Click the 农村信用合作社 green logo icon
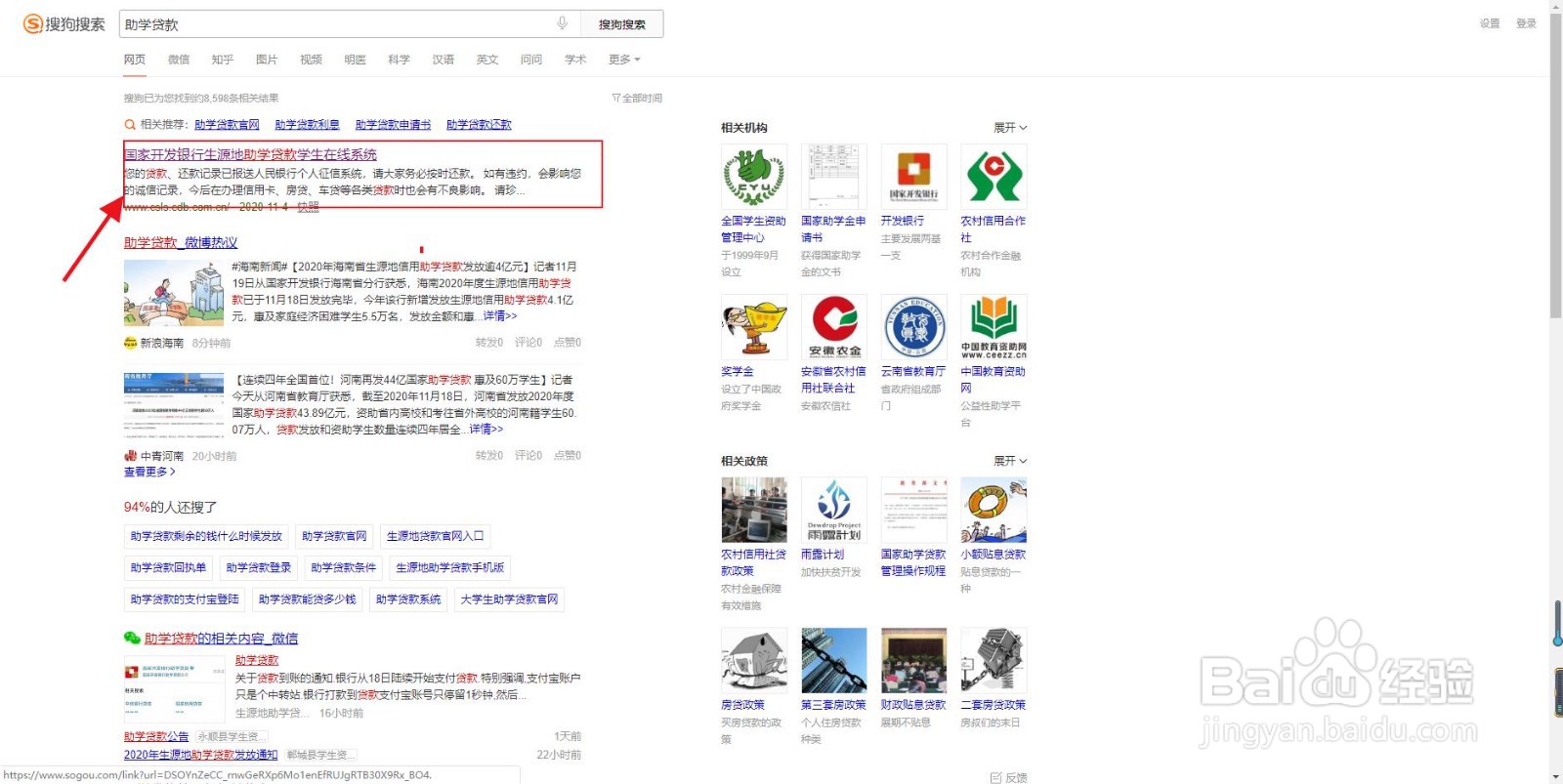 point(993,177)
